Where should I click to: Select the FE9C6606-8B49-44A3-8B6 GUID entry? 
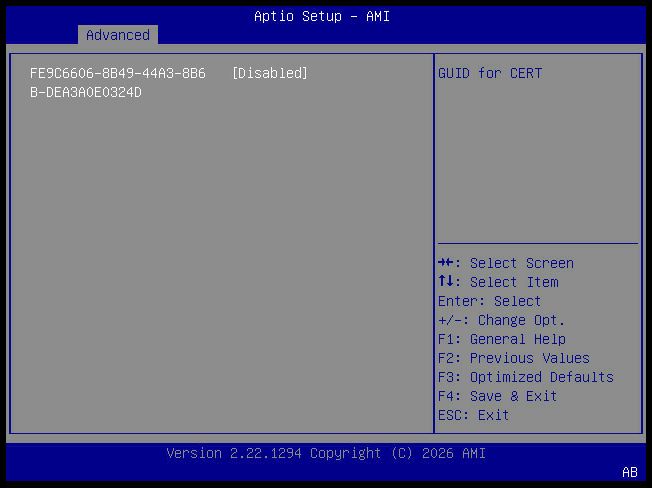pos(118,73)
